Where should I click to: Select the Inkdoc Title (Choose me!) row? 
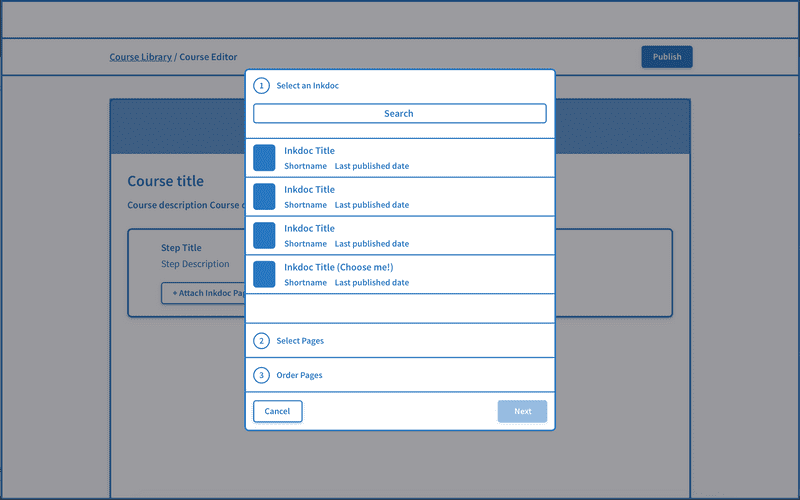(400, 274)
